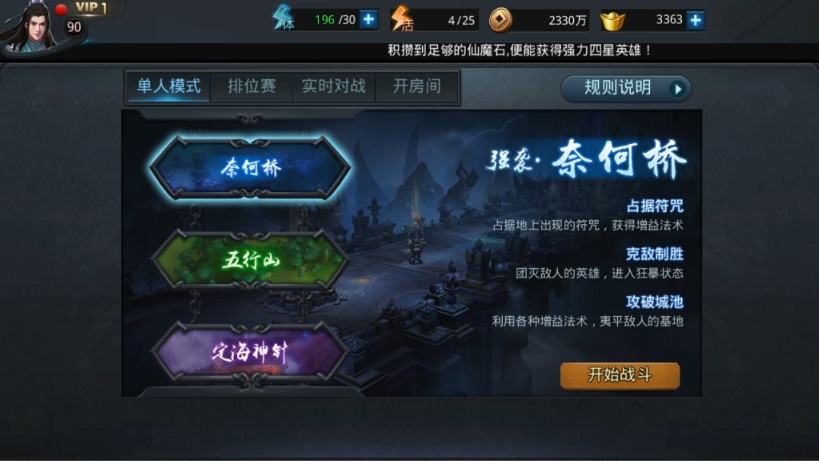This screenshot has width=819, height=461.
Task: Tap the orange vitality lightning icon
Action: pos(402,19)
